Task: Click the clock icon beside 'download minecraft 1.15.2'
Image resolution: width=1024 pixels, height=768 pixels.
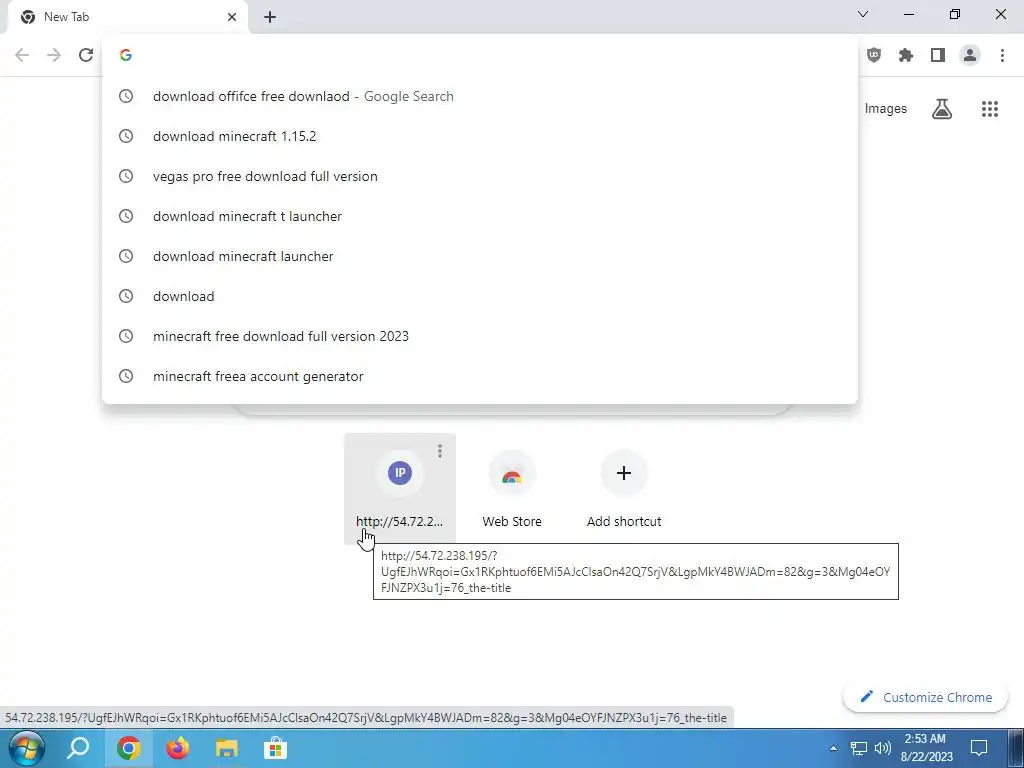Action: coord(126,136)
